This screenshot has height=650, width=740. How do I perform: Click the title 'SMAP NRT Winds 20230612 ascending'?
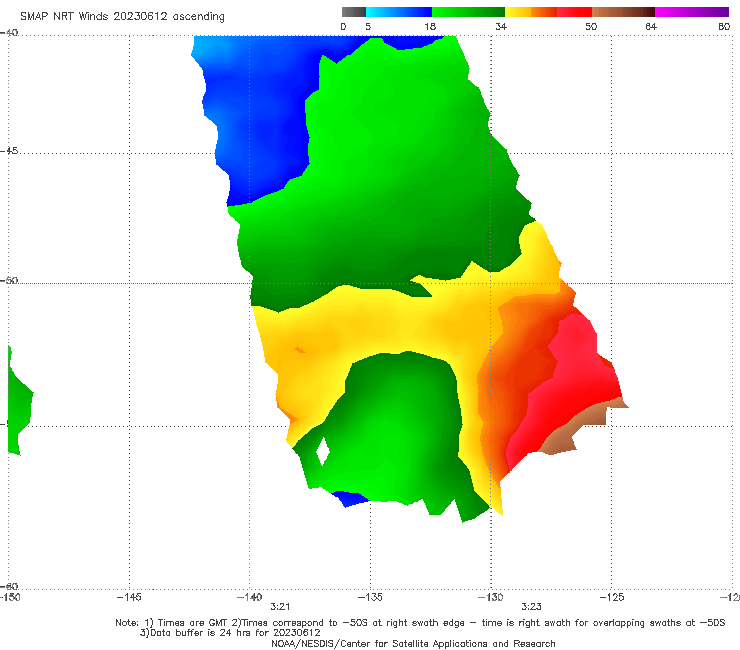(x=122, y=16)
